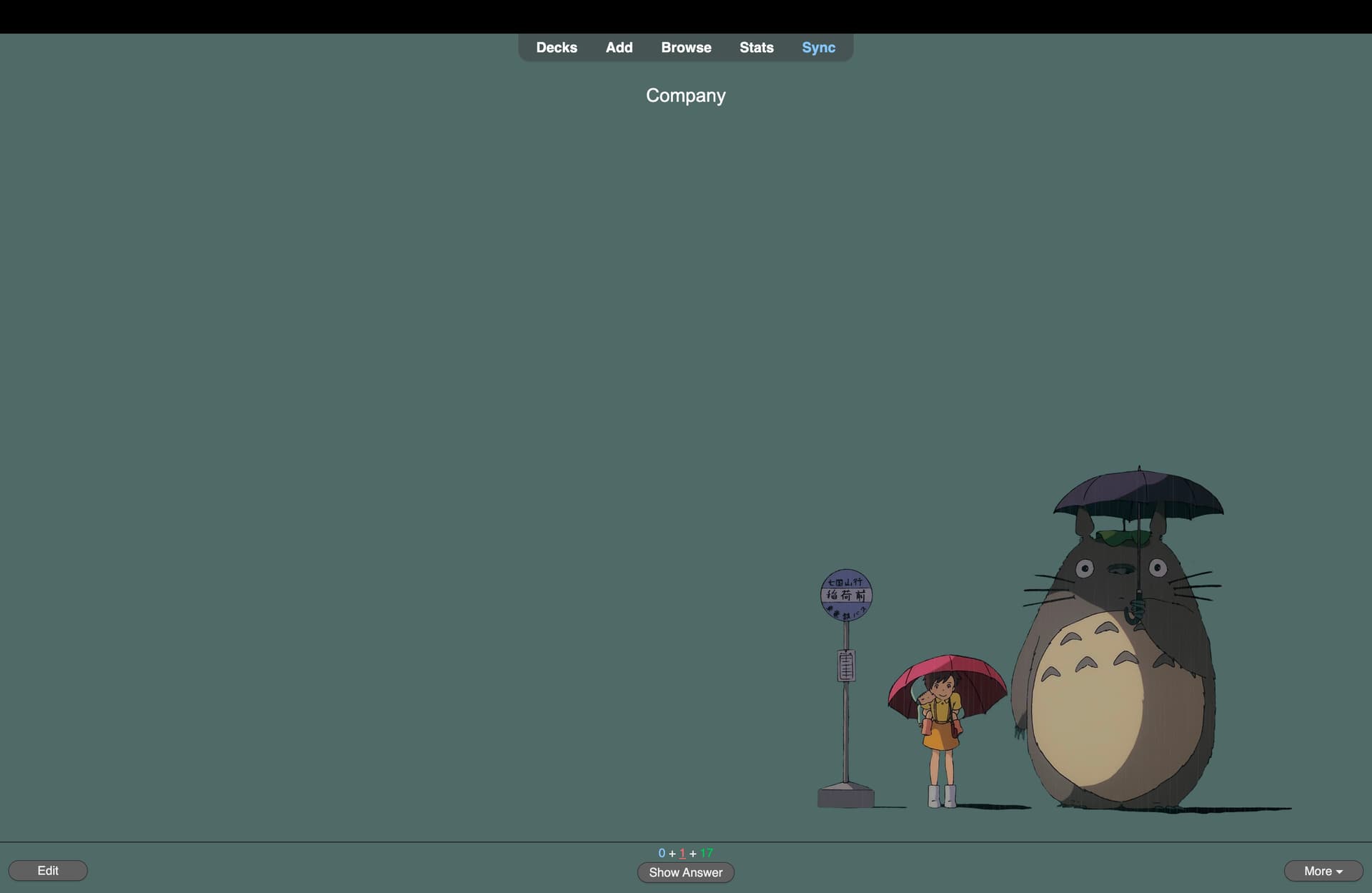Click the blue new cards count 0

(662, 853)
